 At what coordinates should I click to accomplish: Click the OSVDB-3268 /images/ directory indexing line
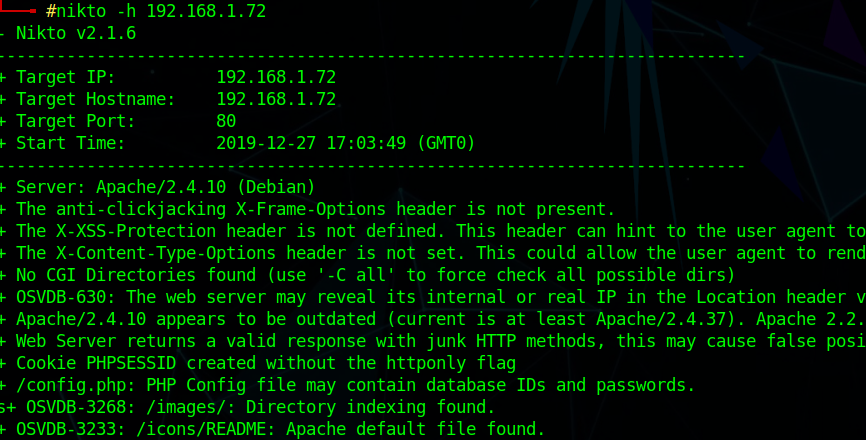click(256, 407)
